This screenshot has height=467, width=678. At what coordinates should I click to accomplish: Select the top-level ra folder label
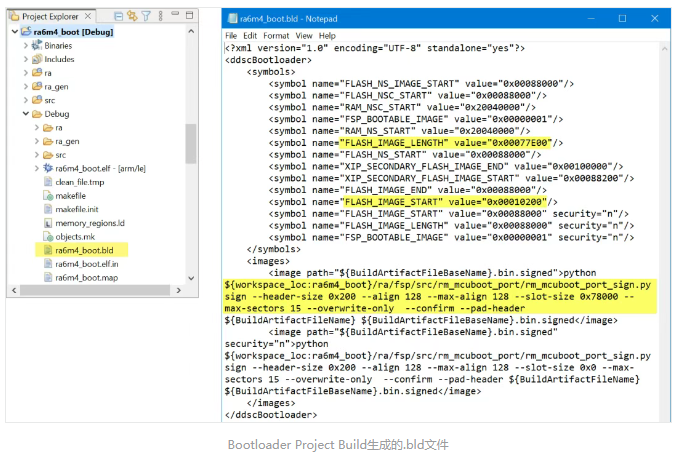click(x=48, y=73)
